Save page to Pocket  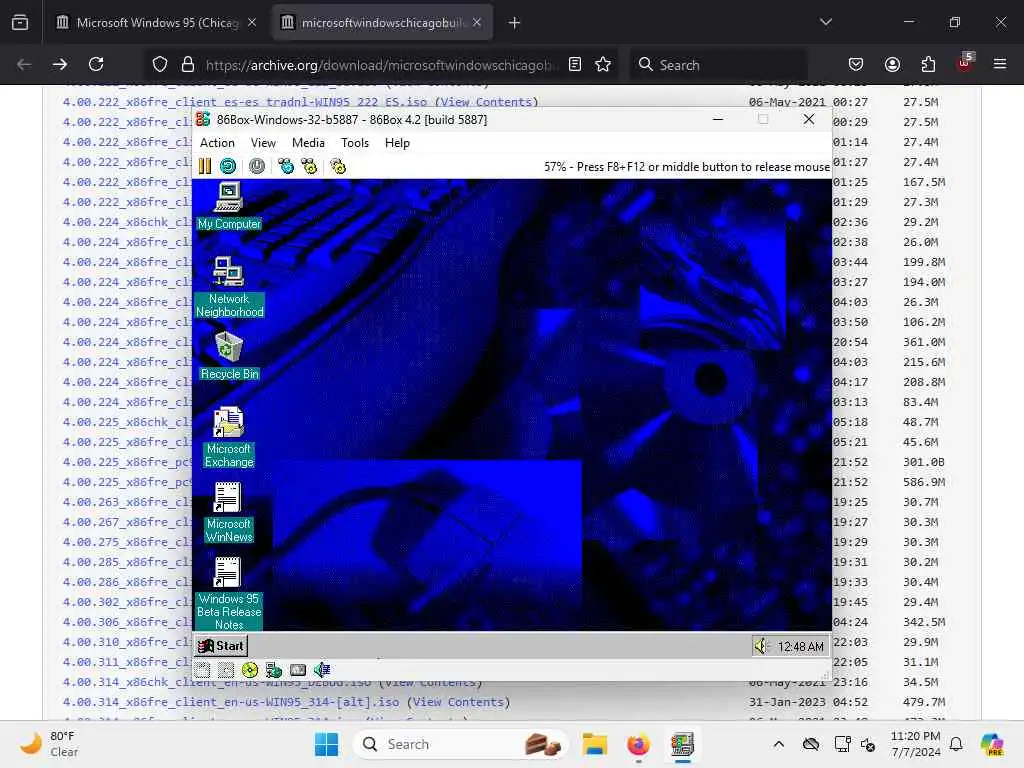(x=856, y=64)
